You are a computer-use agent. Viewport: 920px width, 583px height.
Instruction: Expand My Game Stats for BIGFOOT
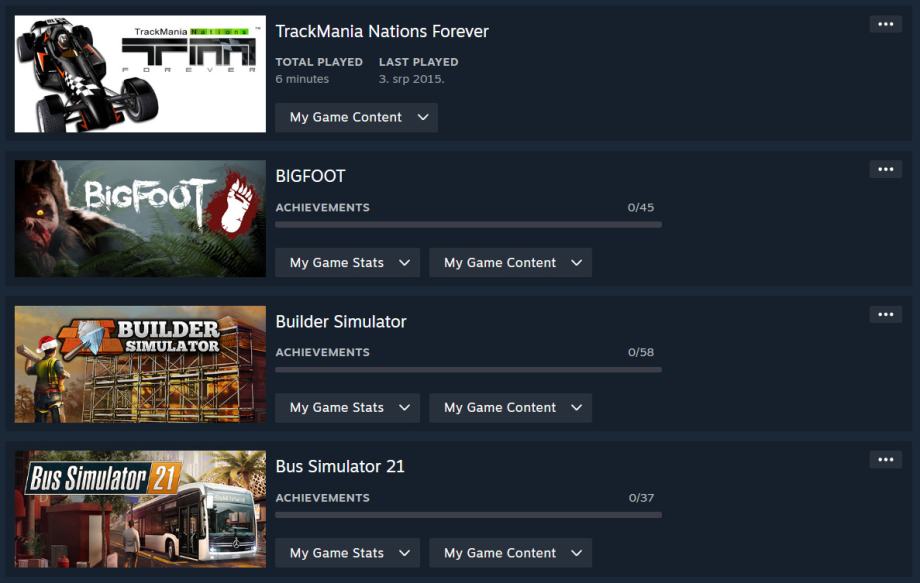point(347,263)
